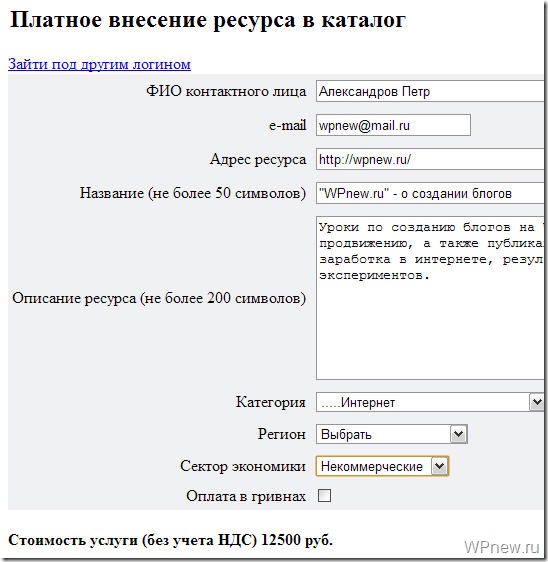Click the 'Оплата в гривнах' label text
The width and height of the screenshot is (548, 562).
(246, 496)
